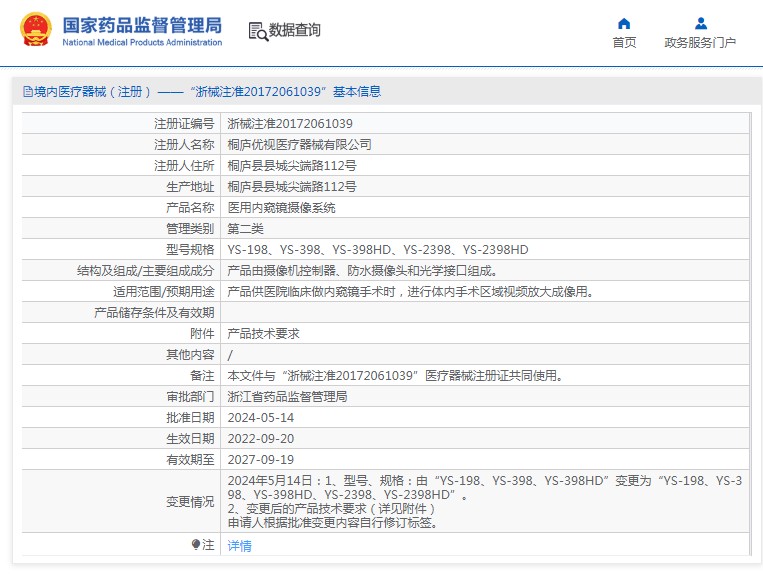This screenshot has height=574, width=763.
Task: Select the slash value in 其他内容 row
Action: 230,355
